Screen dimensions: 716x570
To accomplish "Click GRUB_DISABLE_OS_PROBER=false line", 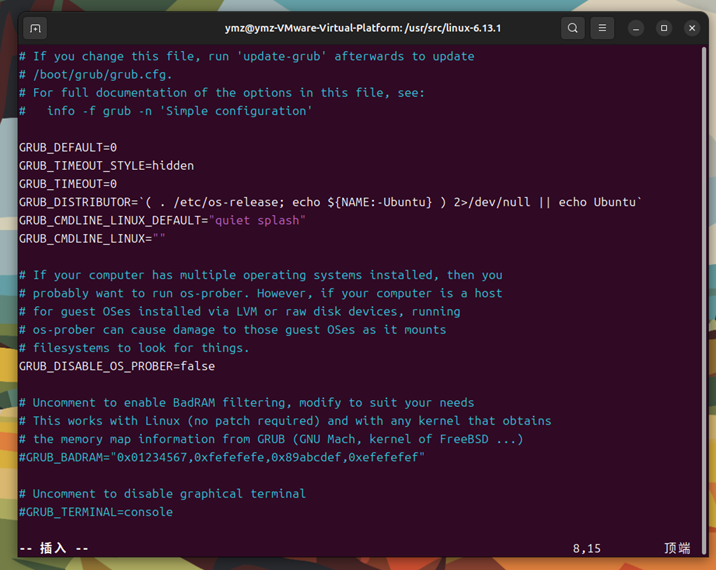I will click(x=117, y=366).
